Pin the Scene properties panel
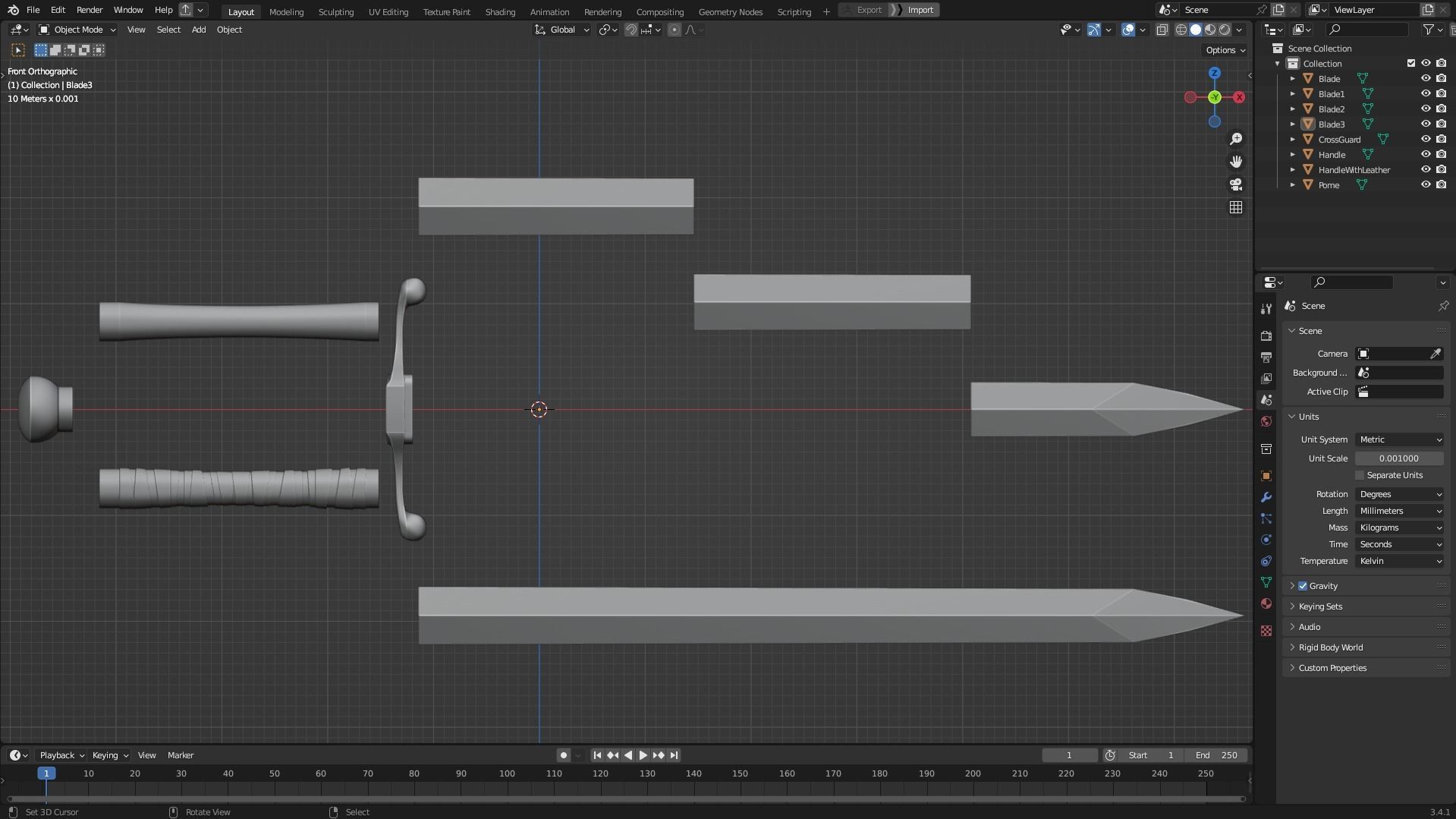Screen dimensions: 1456x819 pyautogui.click(x=1443, y=306)
